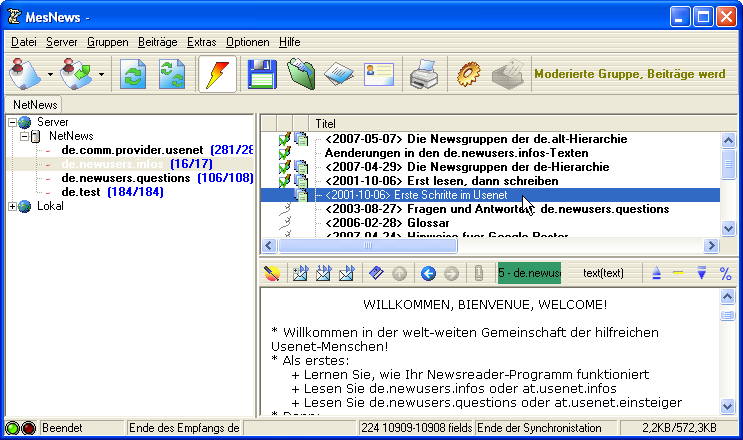The height and width of the screenshot is (440, 743).
Task: Click the floppy disk save icon
Action: tap(262, 73)
